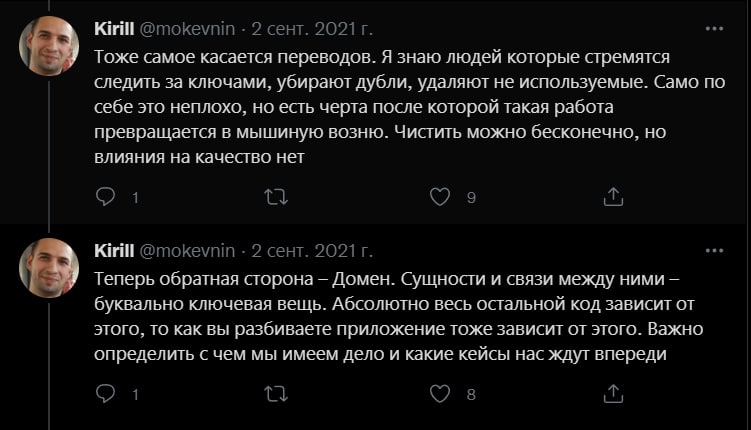
Task: Like the first tweet with 9 likes
Action: pos(440,197)
